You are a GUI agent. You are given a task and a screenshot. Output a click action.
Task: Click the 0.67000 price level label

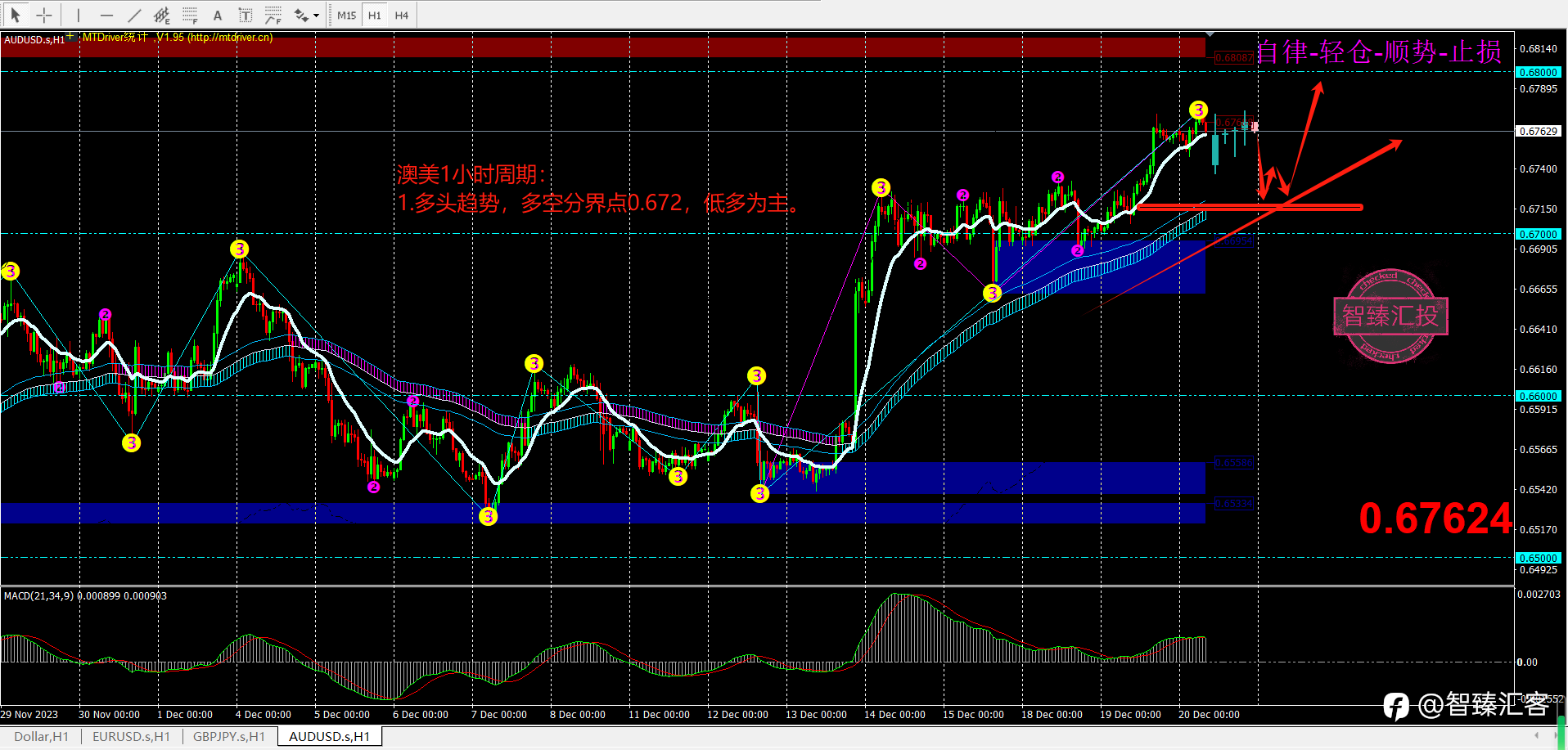click(x=1539, y=234)
